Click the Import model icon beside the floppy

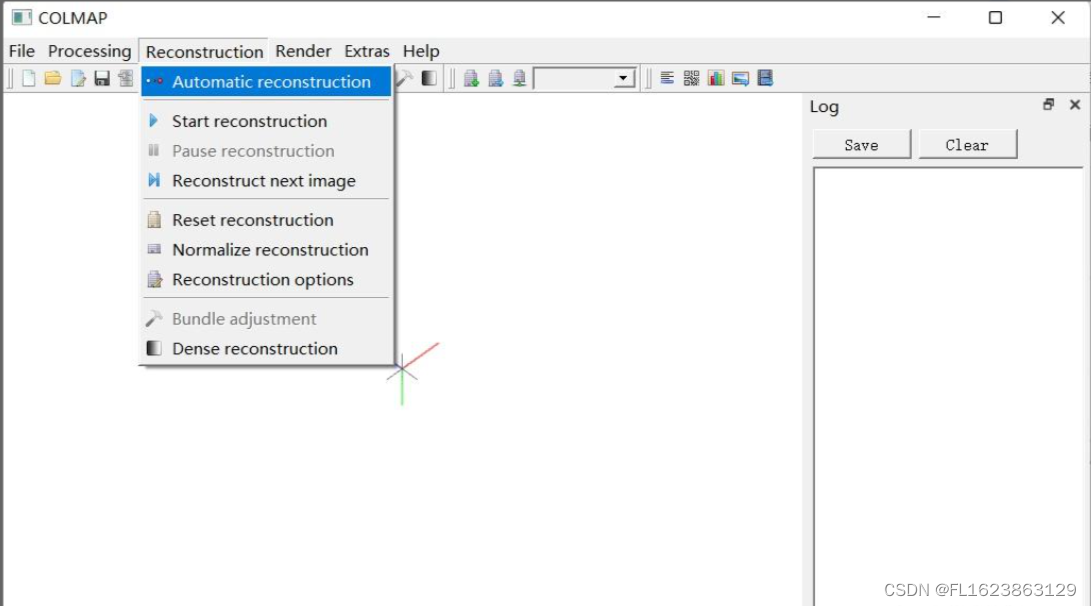pyautogui.click(x=126, y=78)
